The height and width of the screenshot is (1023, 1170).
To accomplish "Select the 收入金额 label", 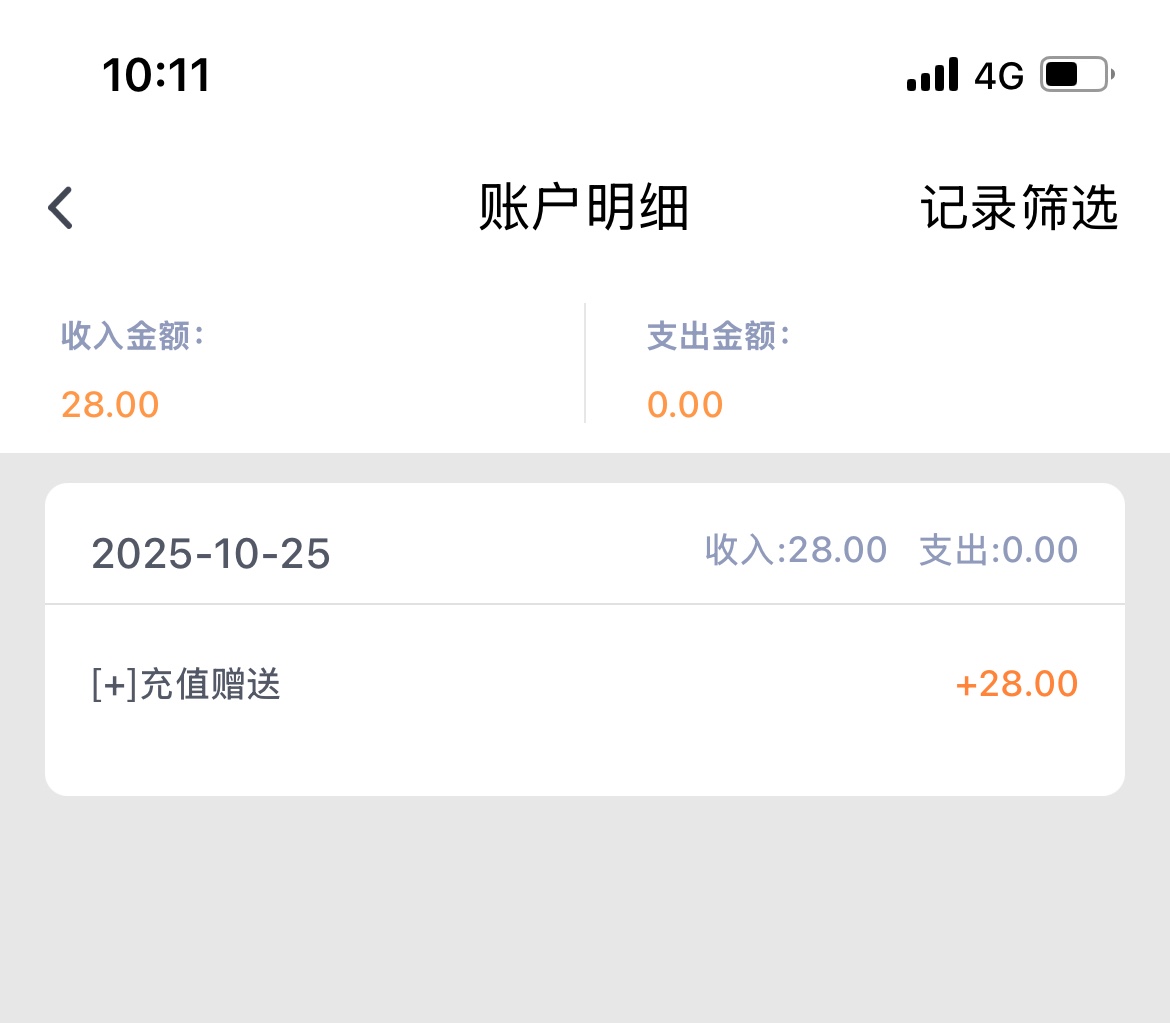I will coord(132,337).
